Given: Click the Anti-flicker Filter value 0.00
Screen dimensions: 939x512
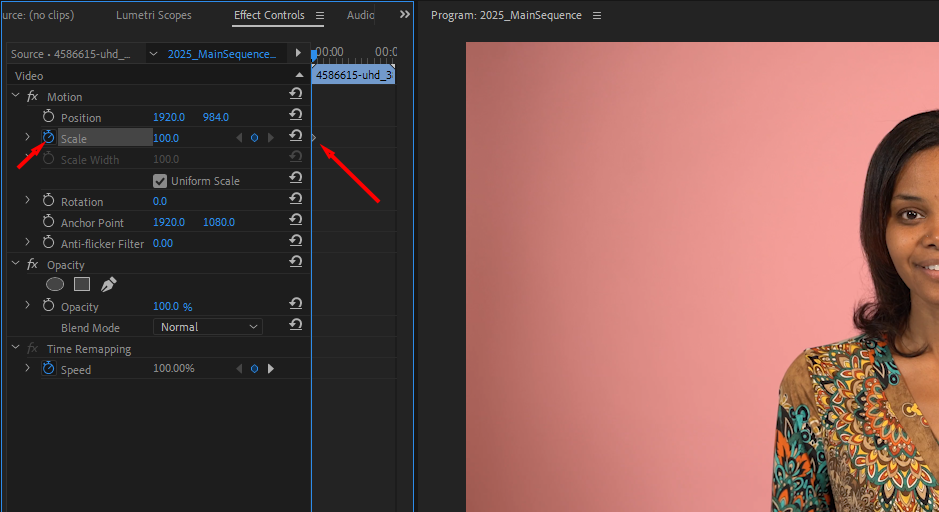Looking at the screenshot, I should click(x=163, y=243).
